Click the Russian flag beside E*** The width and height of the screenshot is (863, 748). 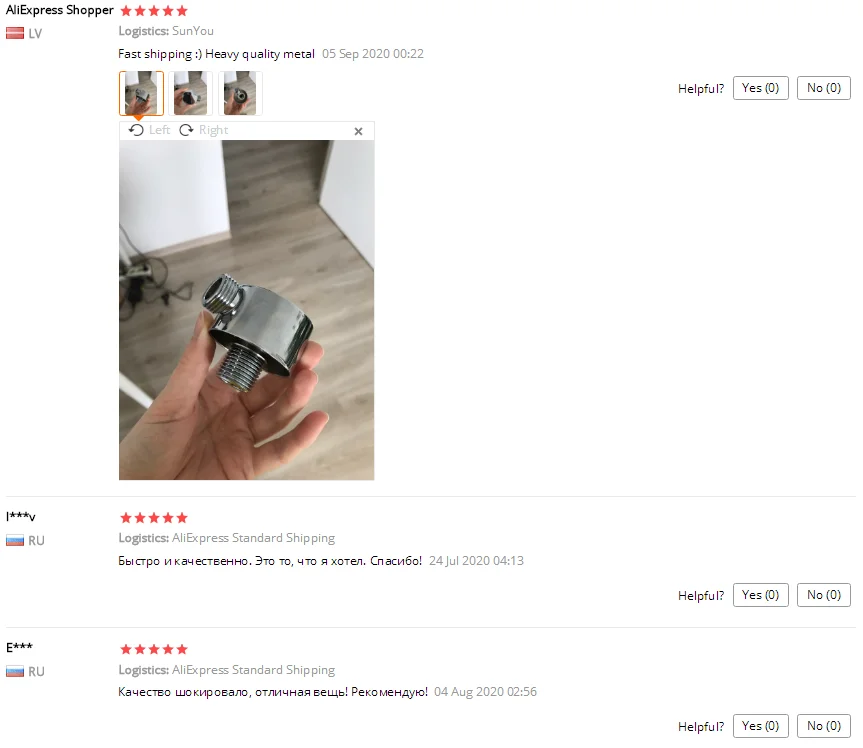[x=15, y=671]
